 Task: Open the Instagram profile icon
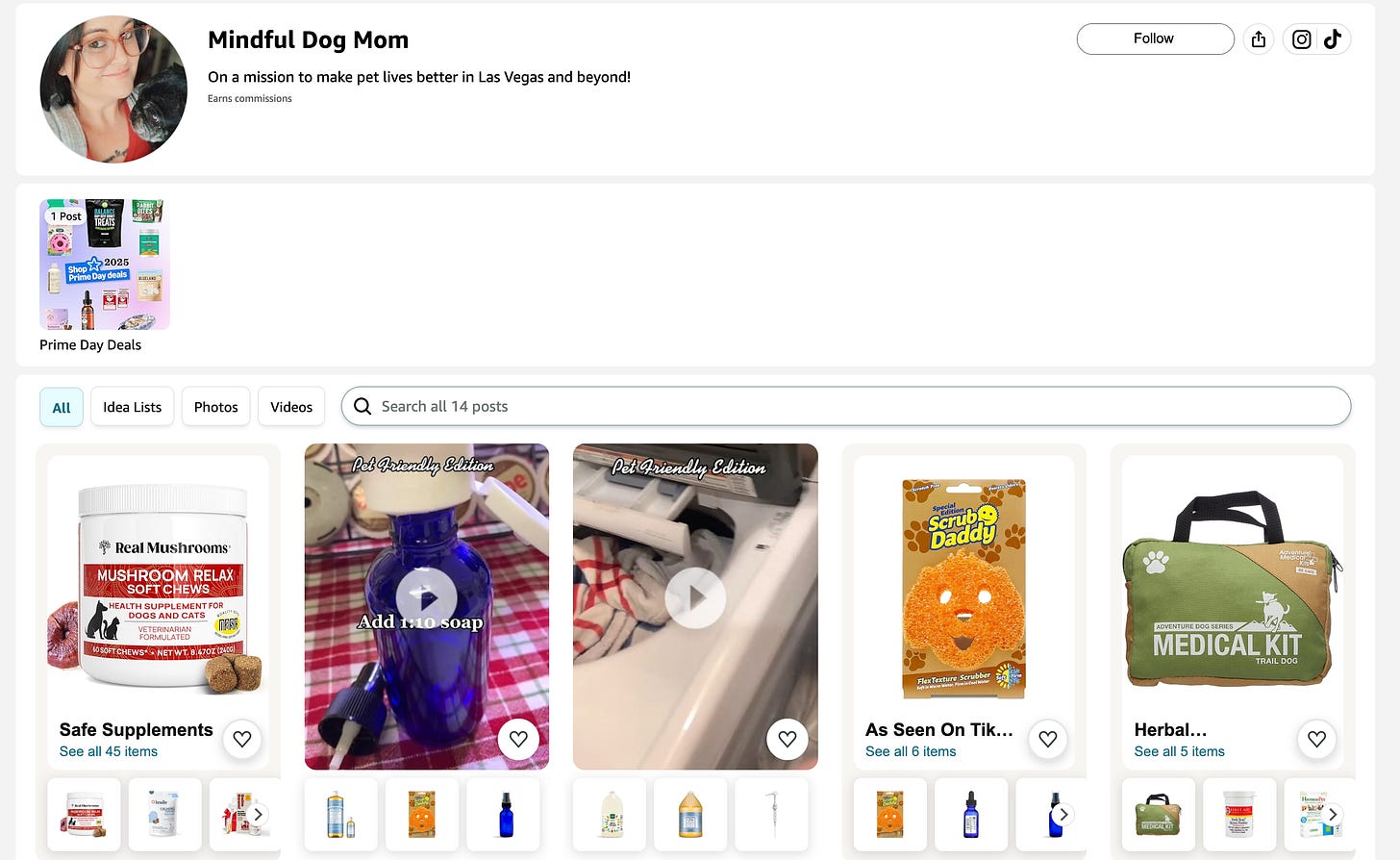(1301, 38)
